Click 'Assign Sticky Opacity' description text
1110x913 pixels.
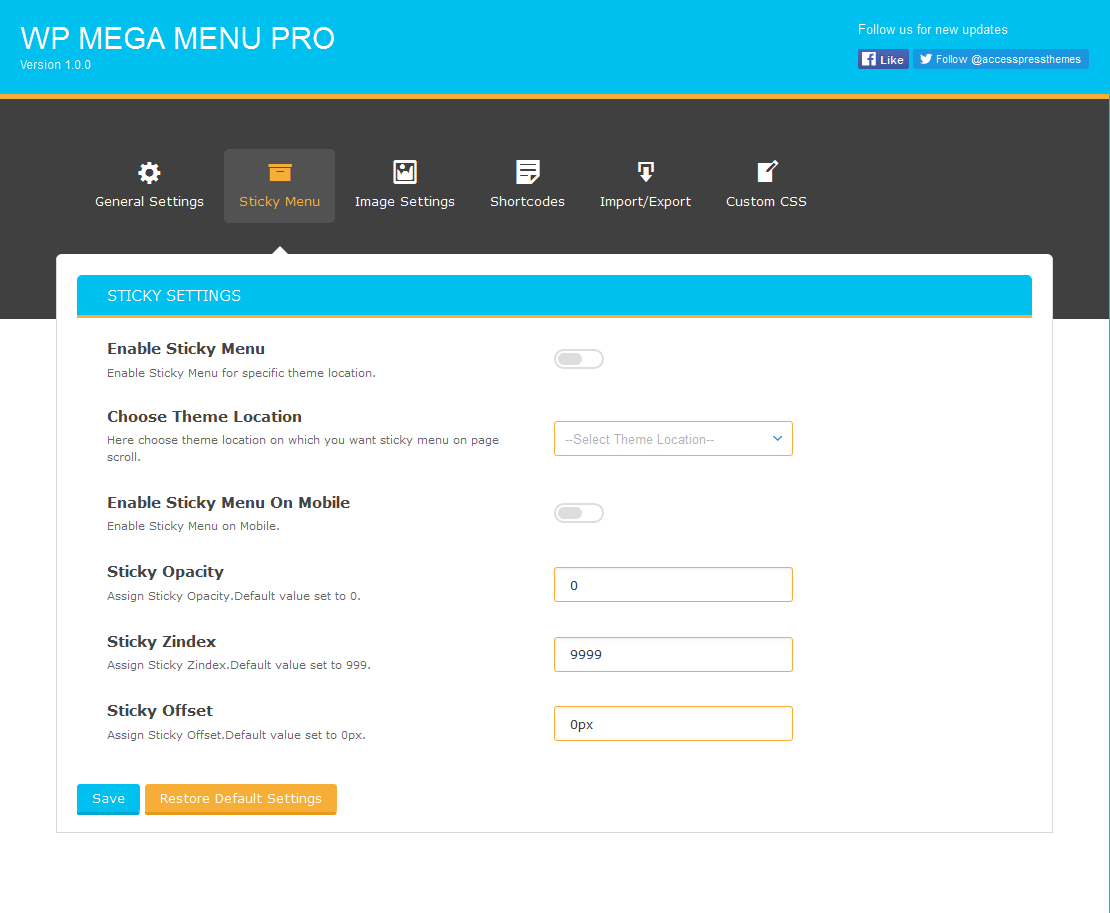(x=234, y=596)
